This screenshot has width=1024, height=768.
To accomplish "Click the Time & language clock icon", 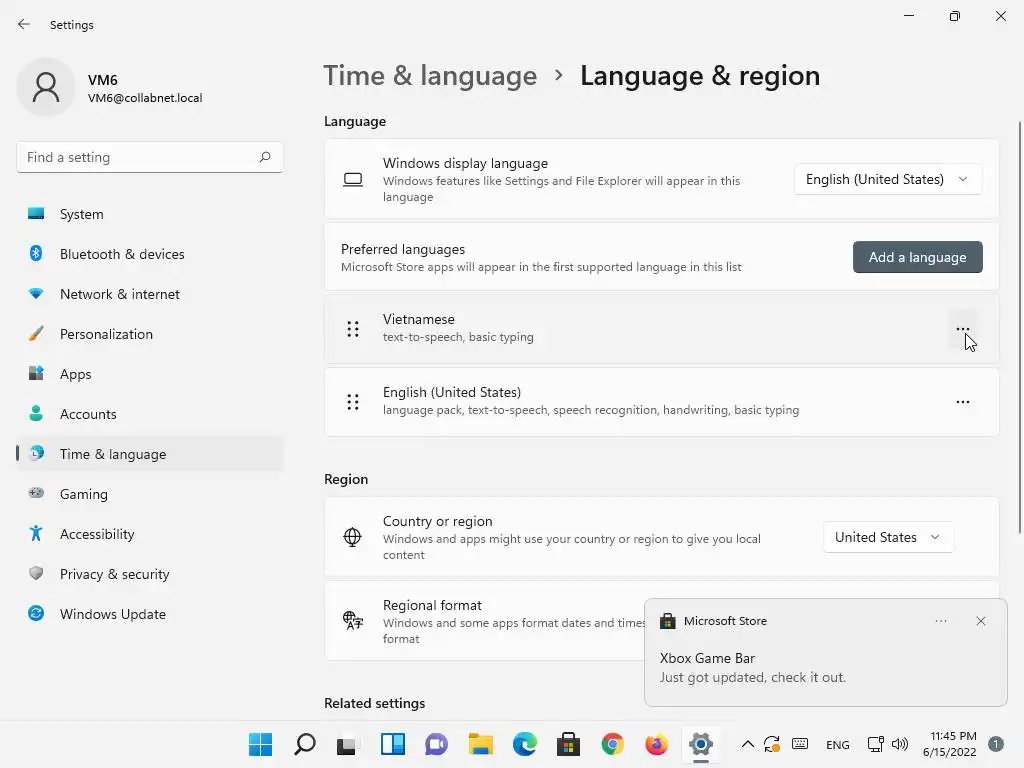I will pyautogui.click(x=37, y=453).
